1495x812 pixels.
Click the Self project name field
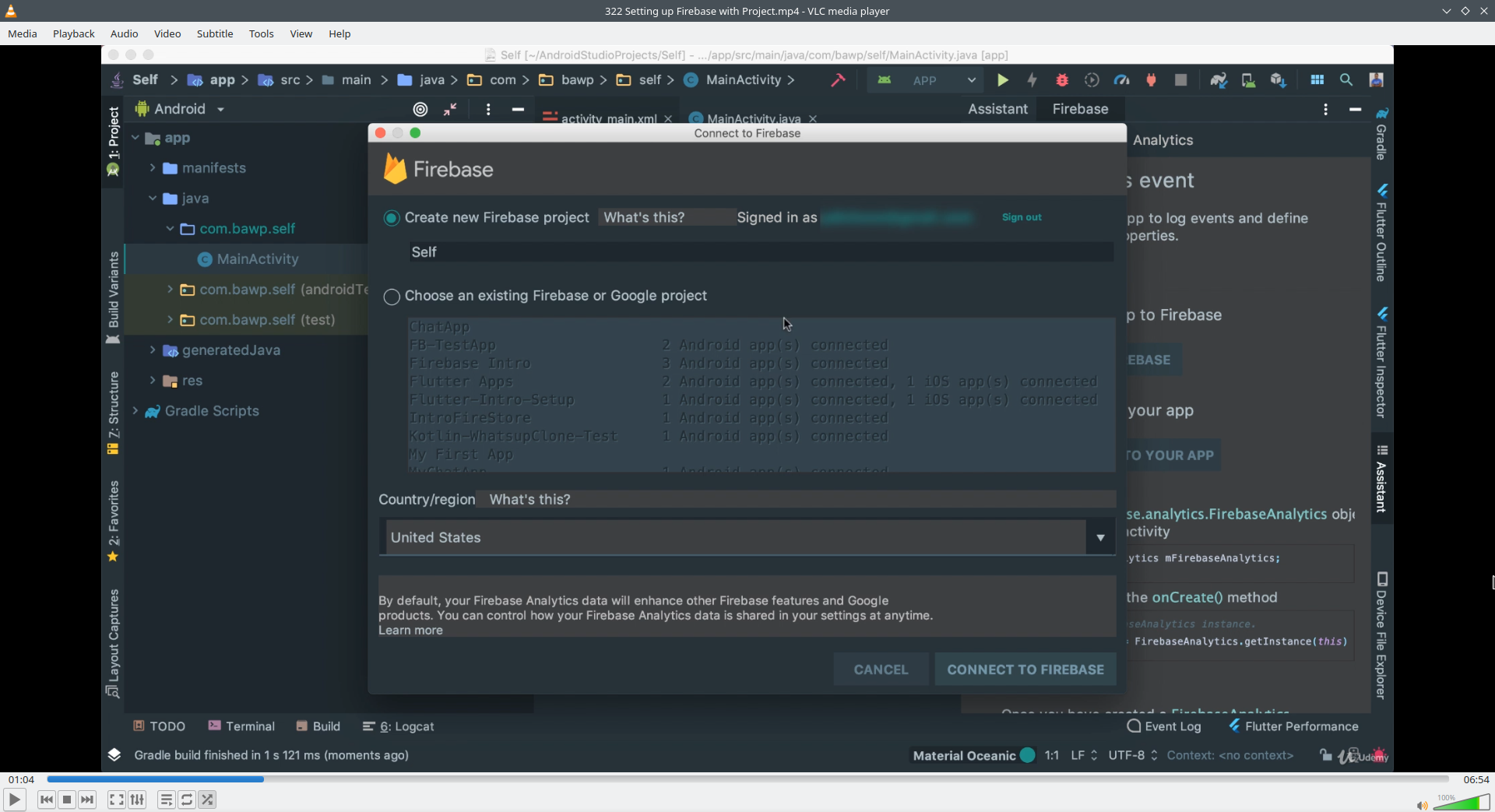pos(761,252)
